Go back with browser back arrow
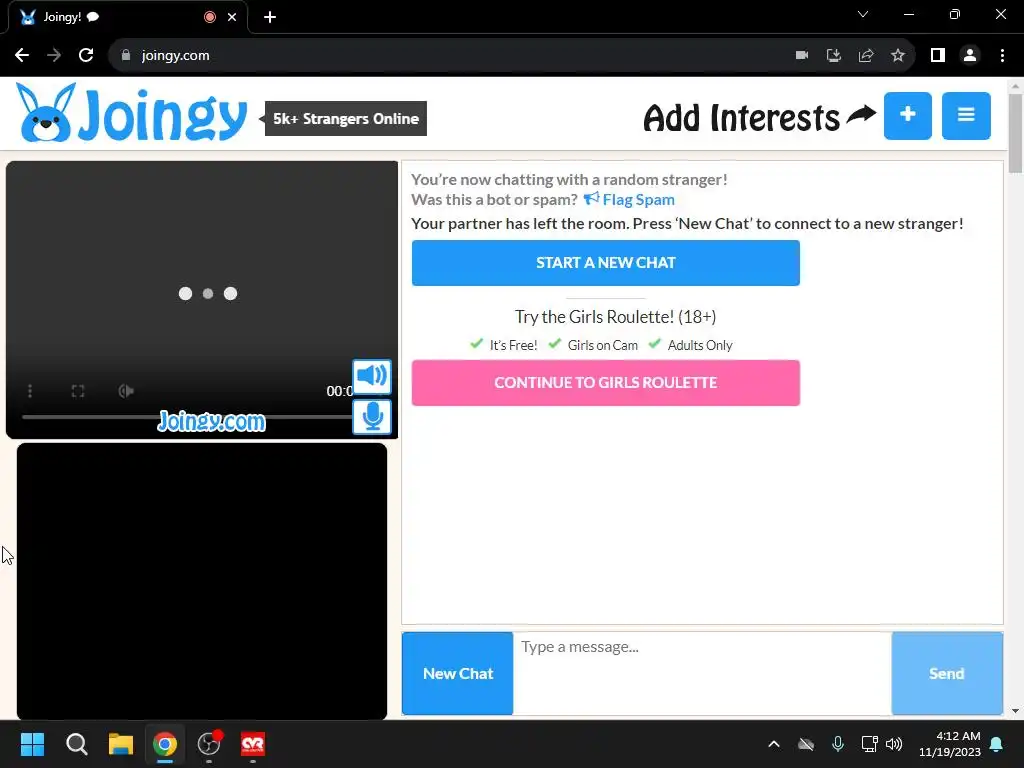The height and width of the screenshot is (768, 1024). tap(22, 55)
